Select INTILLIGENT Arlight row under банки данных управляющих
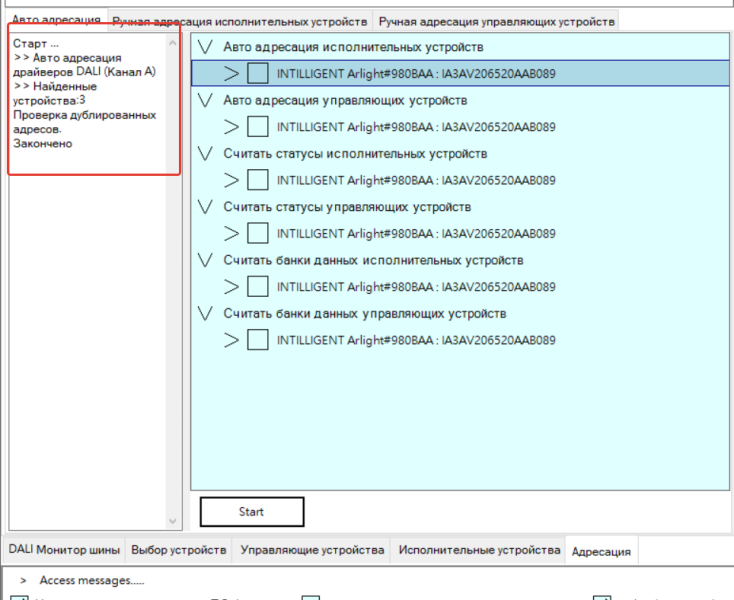This screenshot has height=600, width=734. coord(416,341)
